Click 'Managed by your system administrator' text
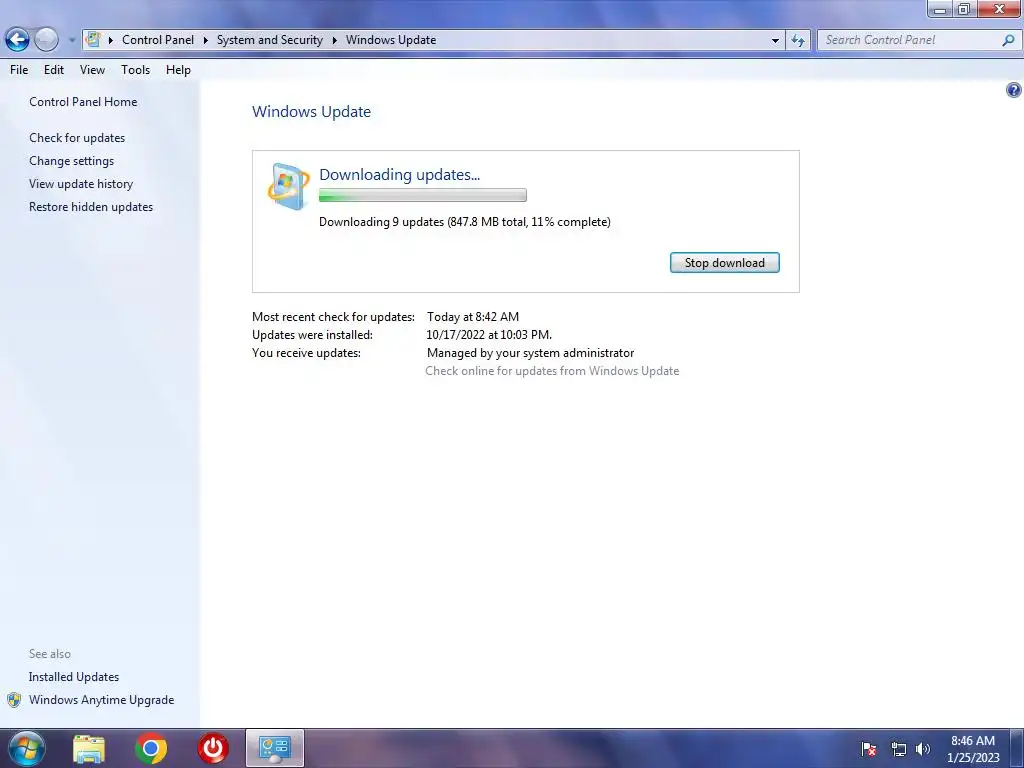The width and height of the screenshot is (1024, 768). tap(530, 353)
